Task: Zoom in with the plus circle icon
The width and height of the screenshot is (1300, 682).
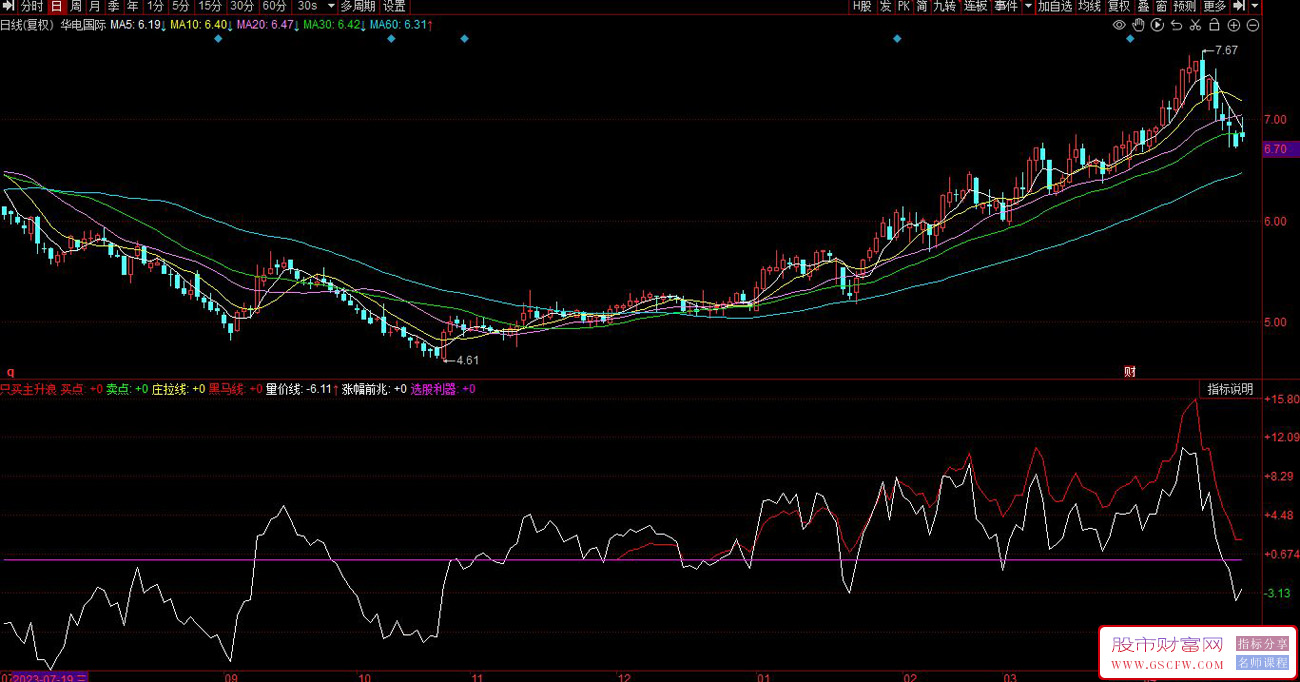Action: (x=1234, y=25)
